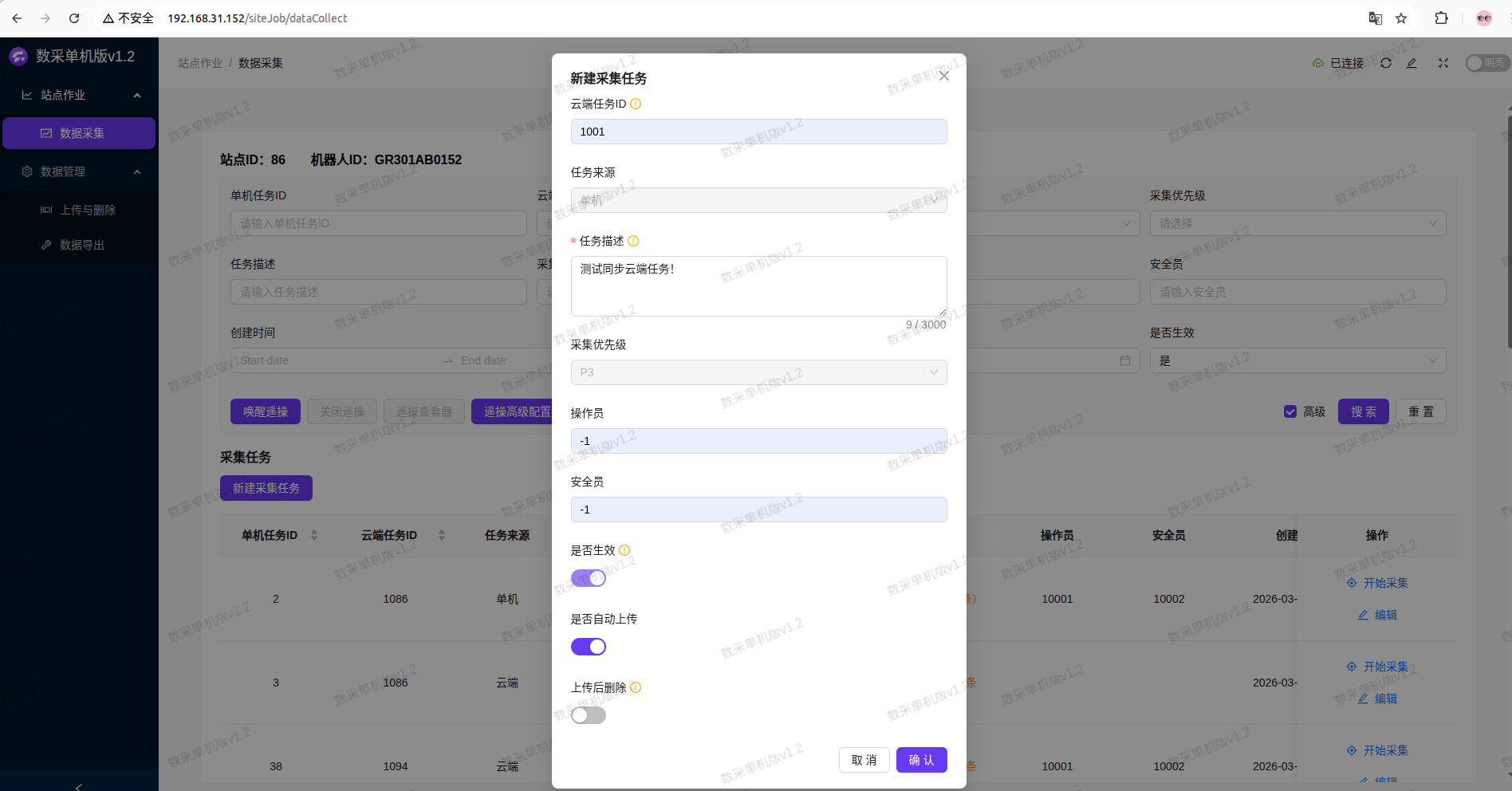Go back in browser history
The width and height of the screenshot is (1512, 791).
click(17, 18)
